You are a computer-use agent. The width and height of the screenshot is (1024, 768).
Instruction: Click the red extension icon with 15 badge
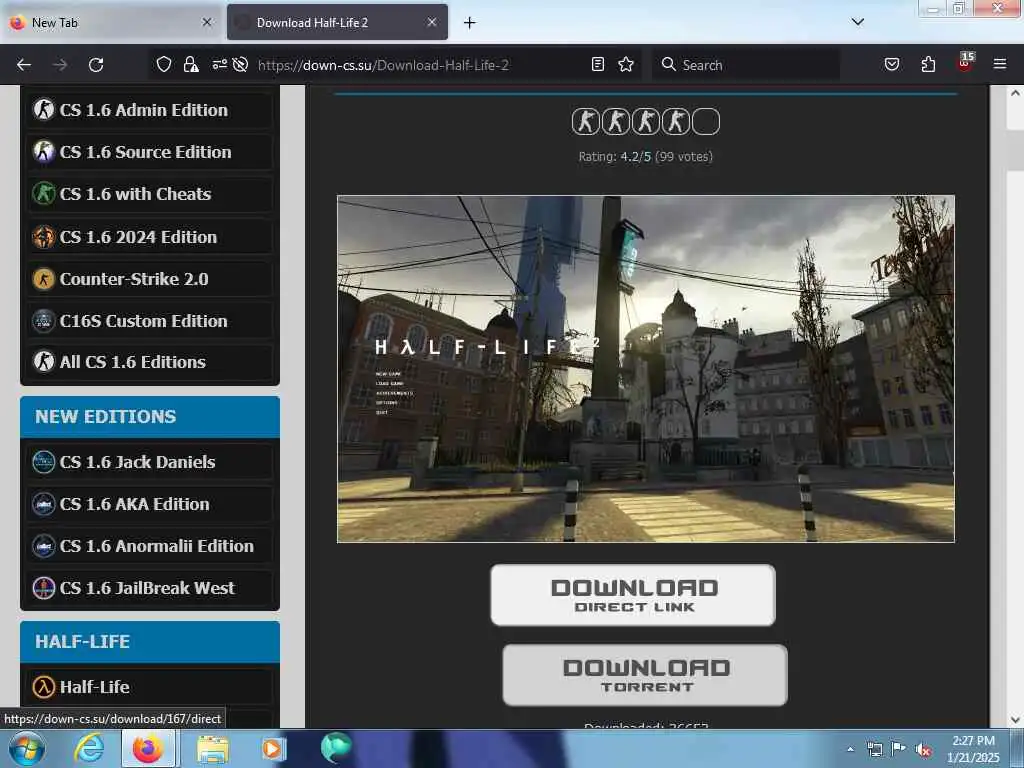coord(965,63)
